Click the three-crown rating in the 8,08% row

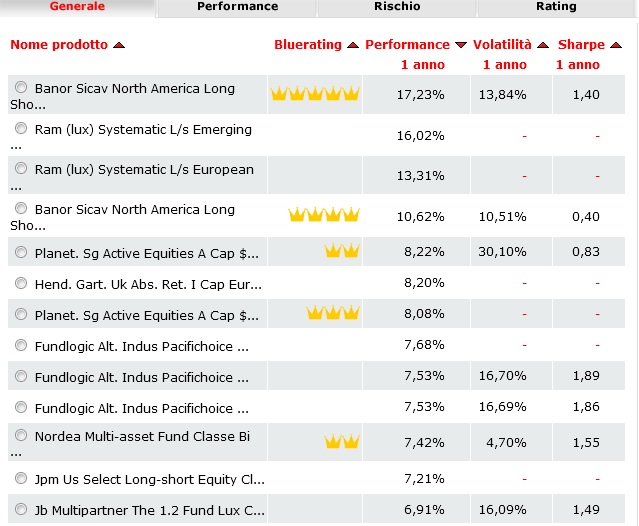tap(333, 313)
